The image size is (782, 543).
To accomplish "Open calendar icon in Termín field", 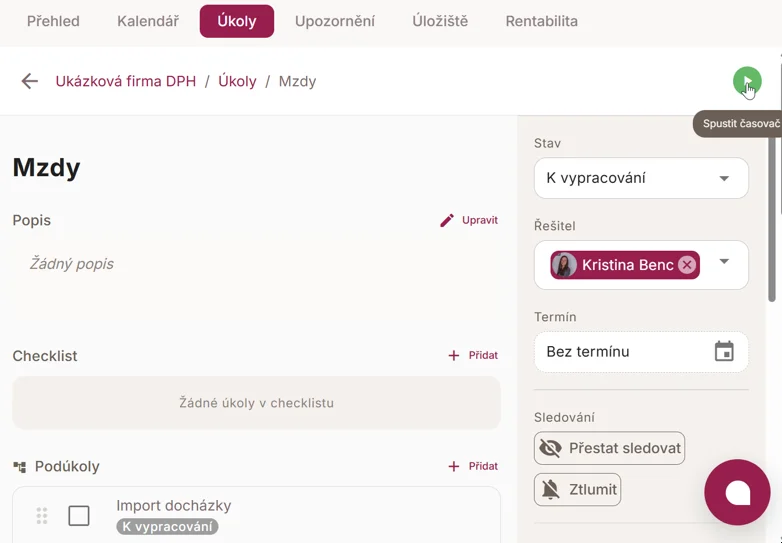I will click(x=724, y=351).
